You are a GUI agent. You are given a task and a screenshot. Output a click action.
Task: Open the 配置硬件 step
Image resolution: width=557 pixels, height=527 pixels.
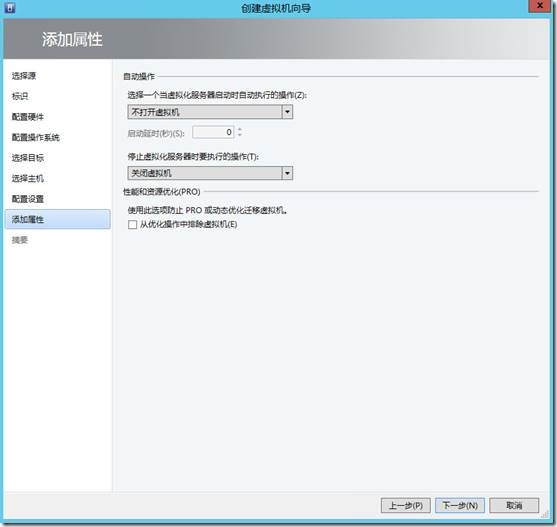(28, 117)
